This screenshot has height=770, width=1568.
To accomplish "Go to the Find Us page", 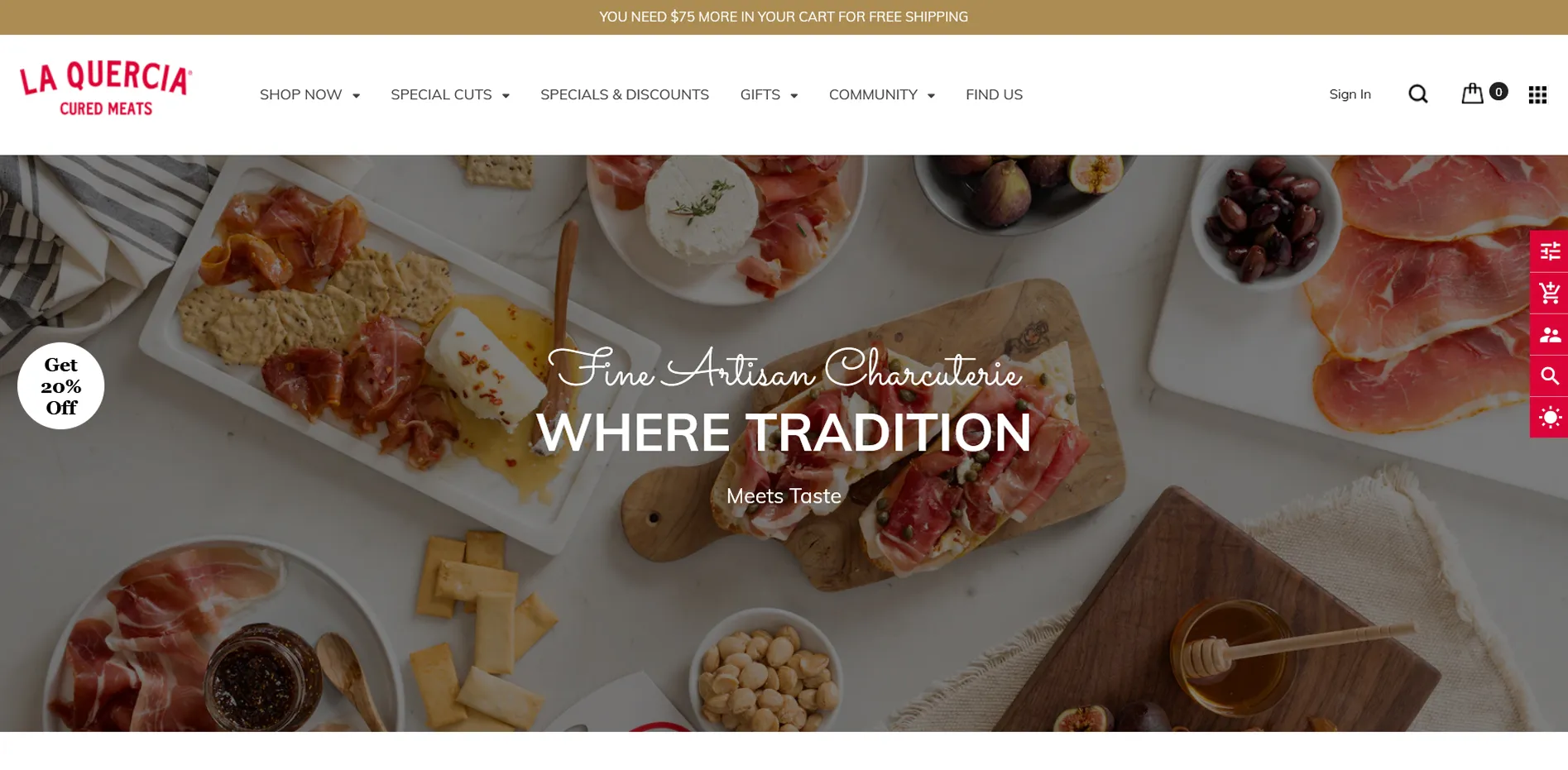I will (x=994, y=95).
